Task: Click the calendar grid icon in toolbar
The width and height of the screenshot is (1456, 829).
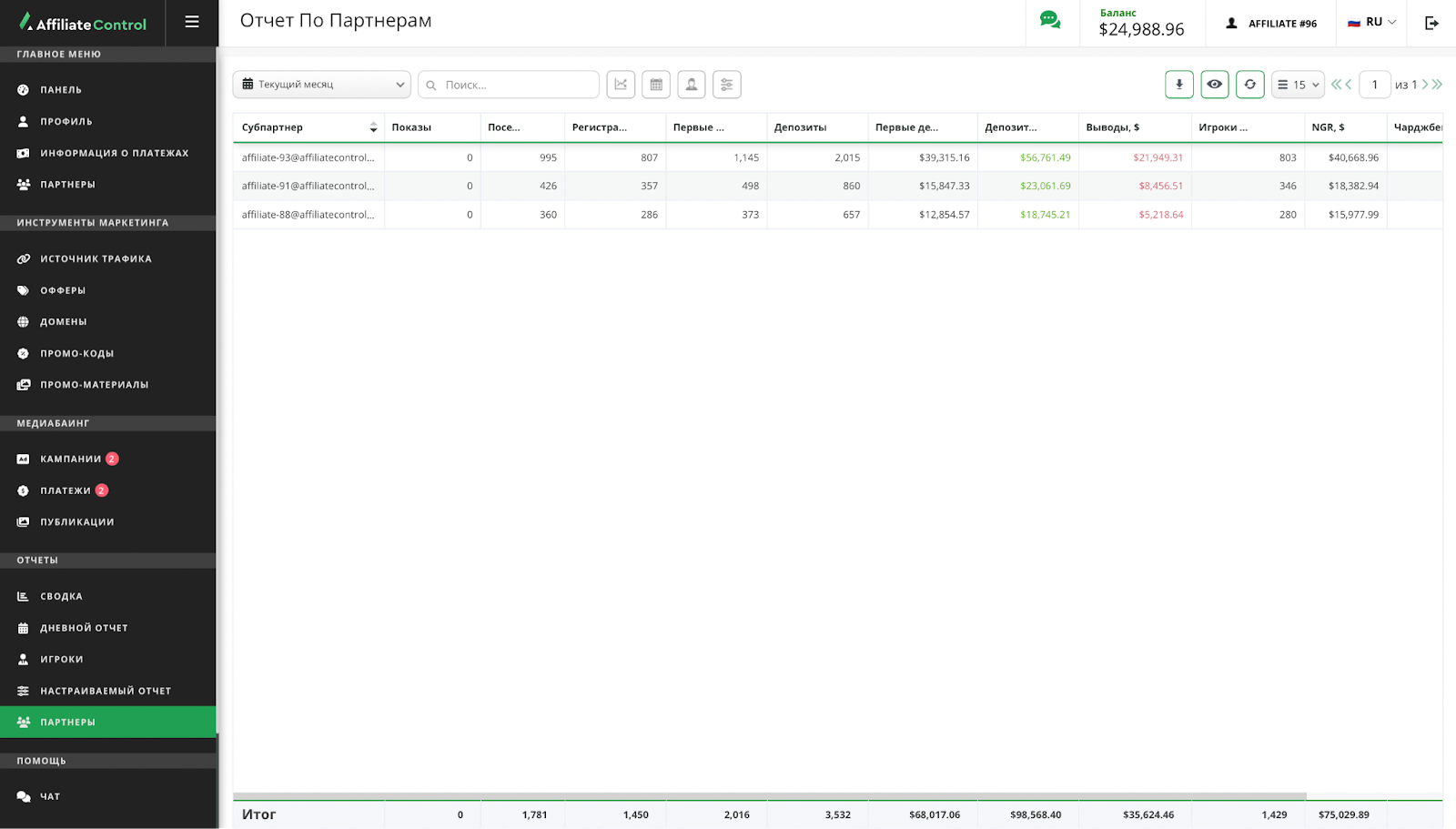Action: click(656, 85)
